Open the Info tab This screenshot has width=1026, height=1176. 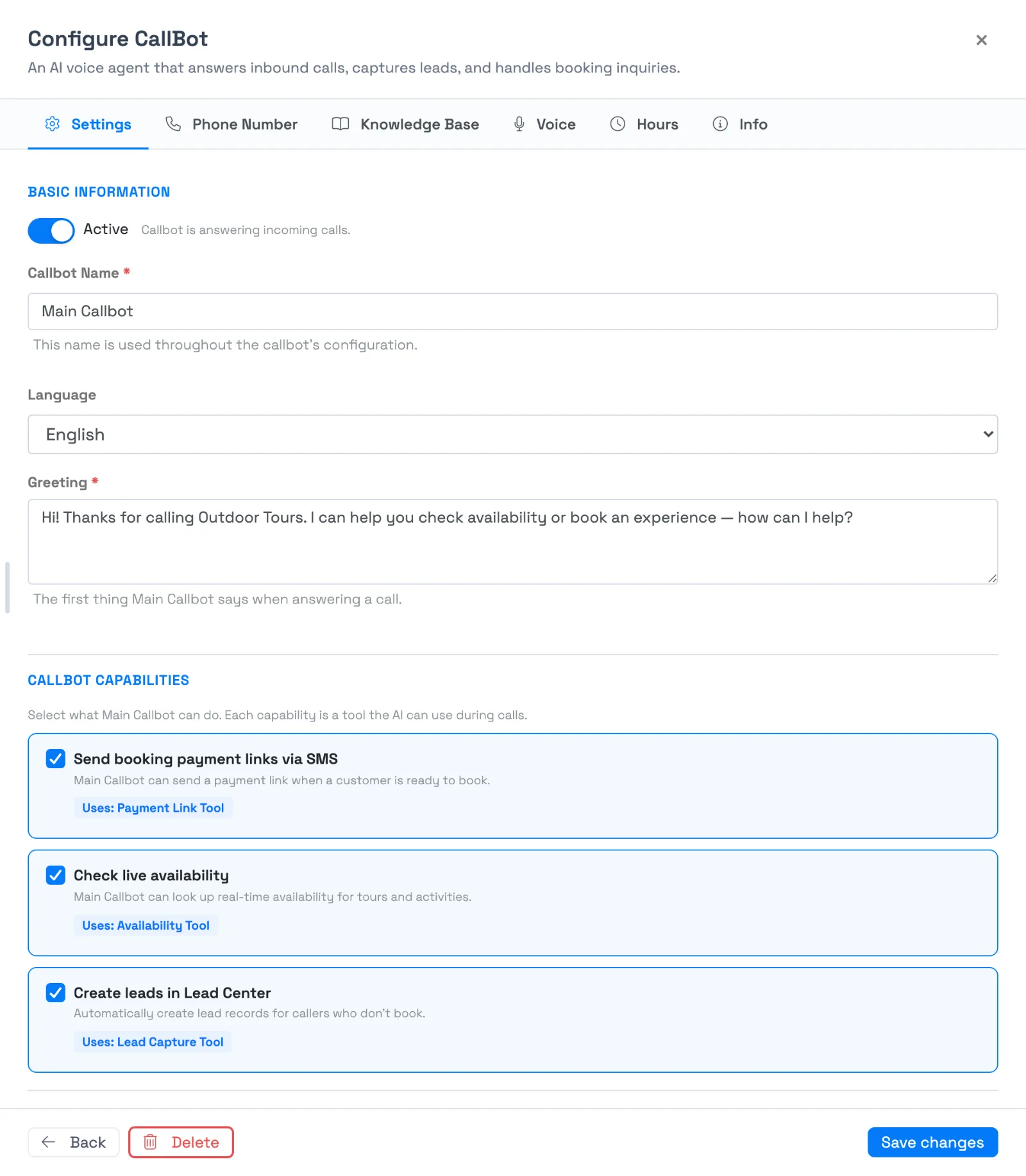[x=740, y=124]
